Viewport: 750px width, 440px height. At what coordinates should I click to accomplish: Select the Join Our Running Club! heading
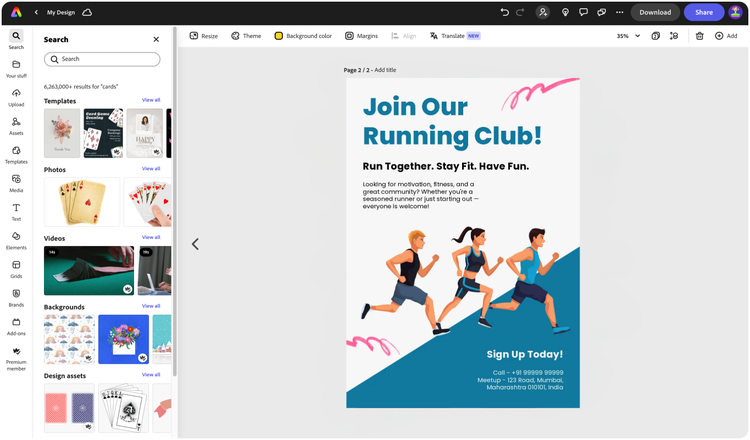point(452,121)
